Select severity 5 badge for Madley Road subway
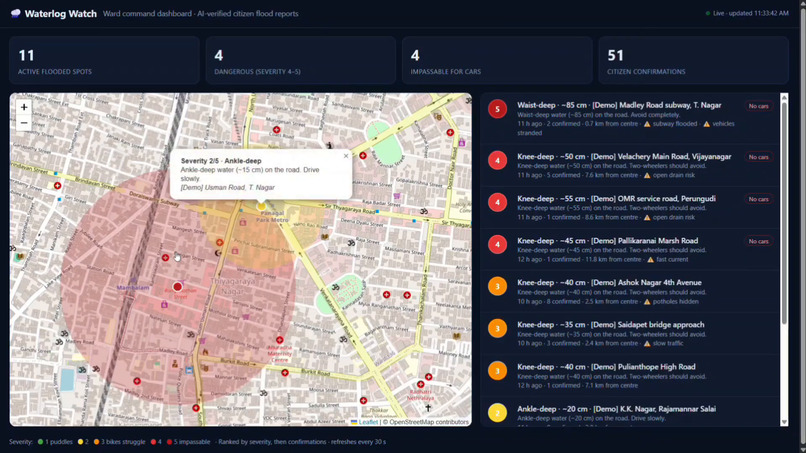 (498, 109)
